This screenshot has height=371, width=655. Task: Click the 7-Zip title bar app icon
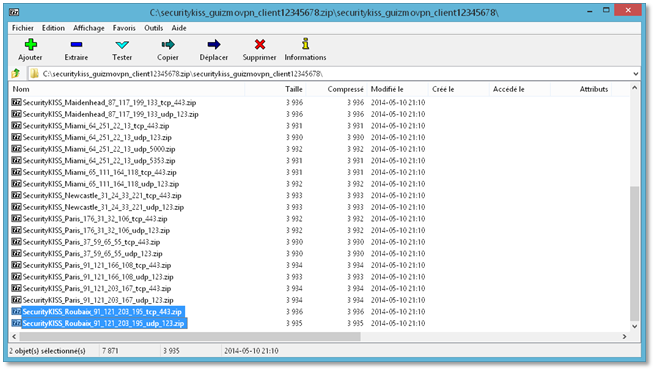tap(14, 12)
